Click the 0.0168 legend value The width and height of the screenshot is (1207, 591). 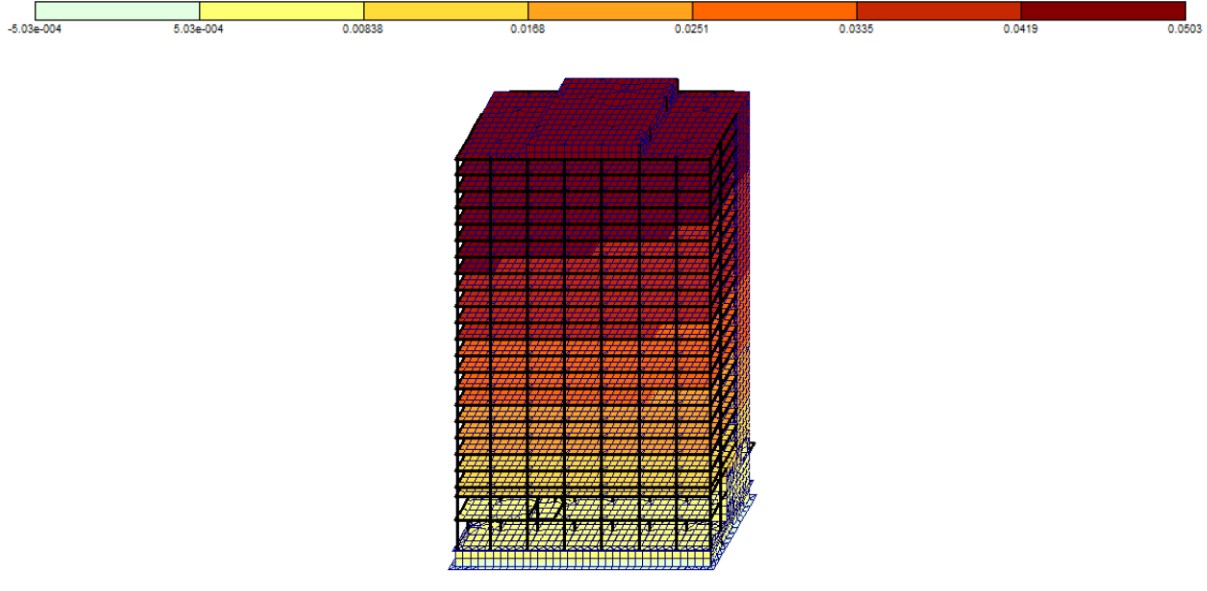click(528, 29)
